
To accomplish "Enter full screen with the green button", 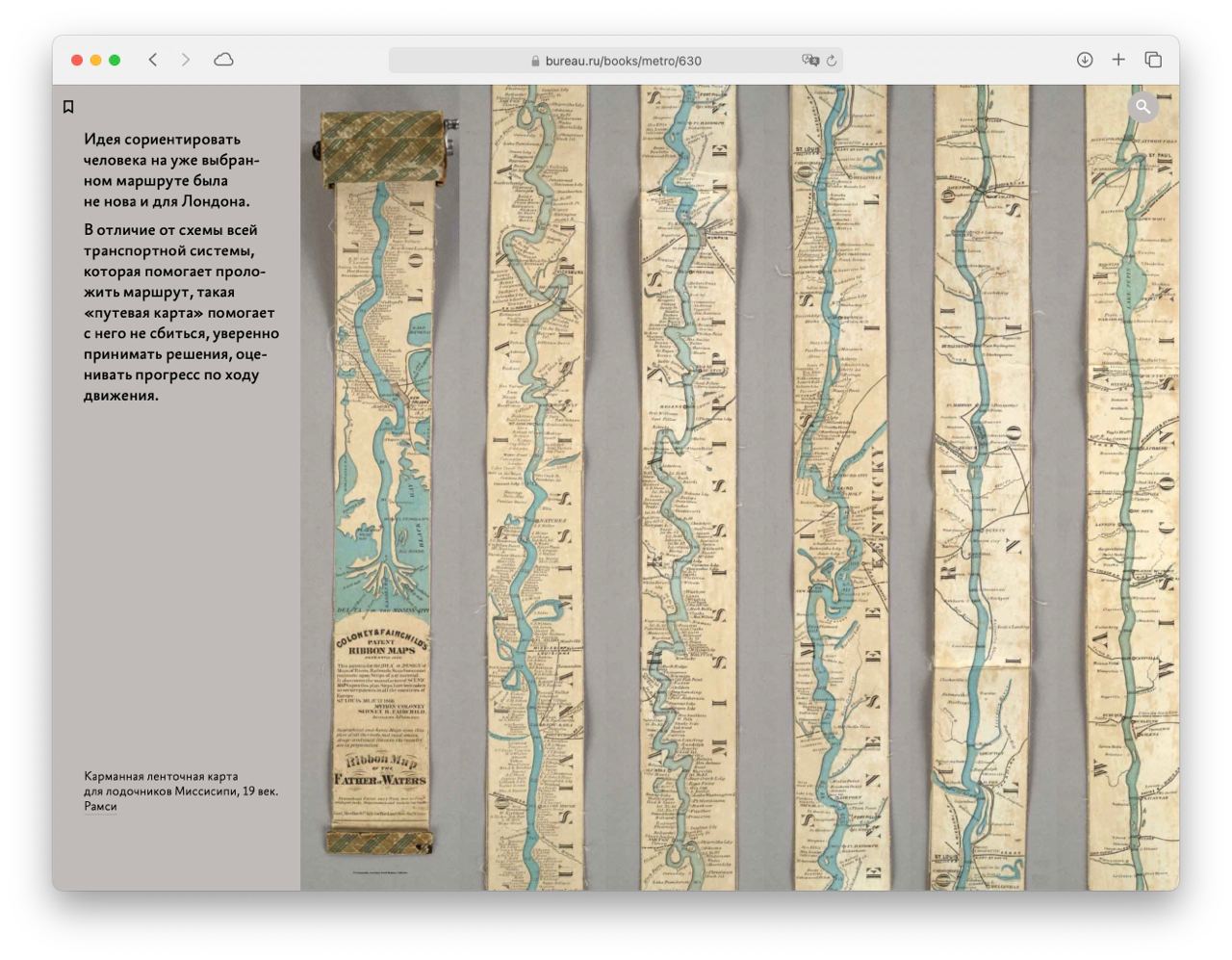I will click(115, 60).
